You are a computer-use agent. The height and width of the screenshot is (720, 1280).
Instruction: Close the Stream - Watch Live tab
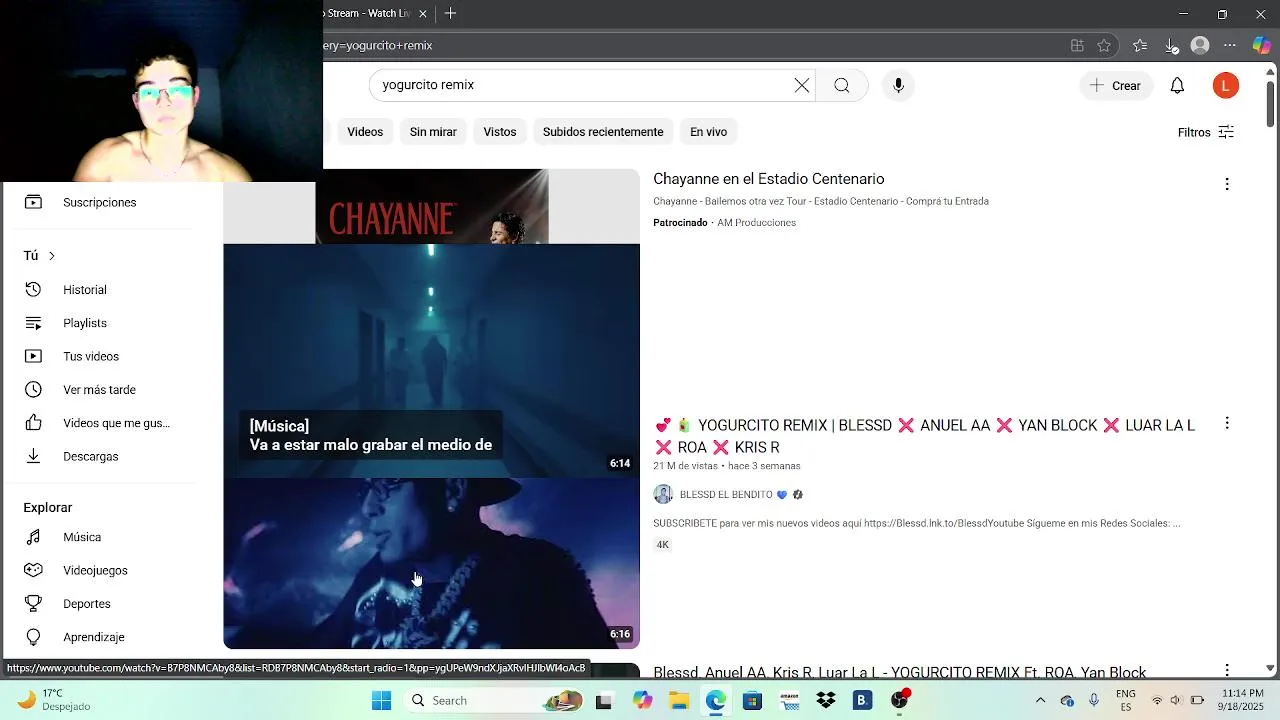(x=423, y=14)
